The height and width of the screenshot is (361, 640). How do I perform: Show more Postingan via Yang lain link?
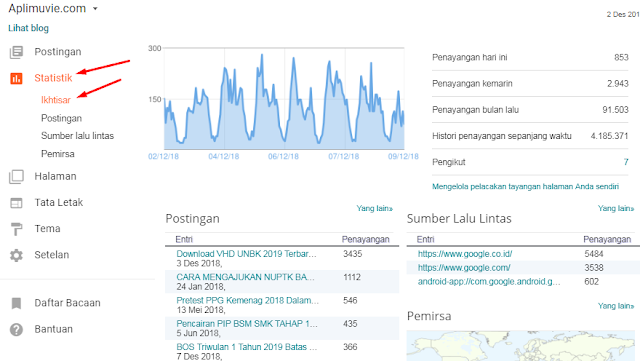click(374, 208)
